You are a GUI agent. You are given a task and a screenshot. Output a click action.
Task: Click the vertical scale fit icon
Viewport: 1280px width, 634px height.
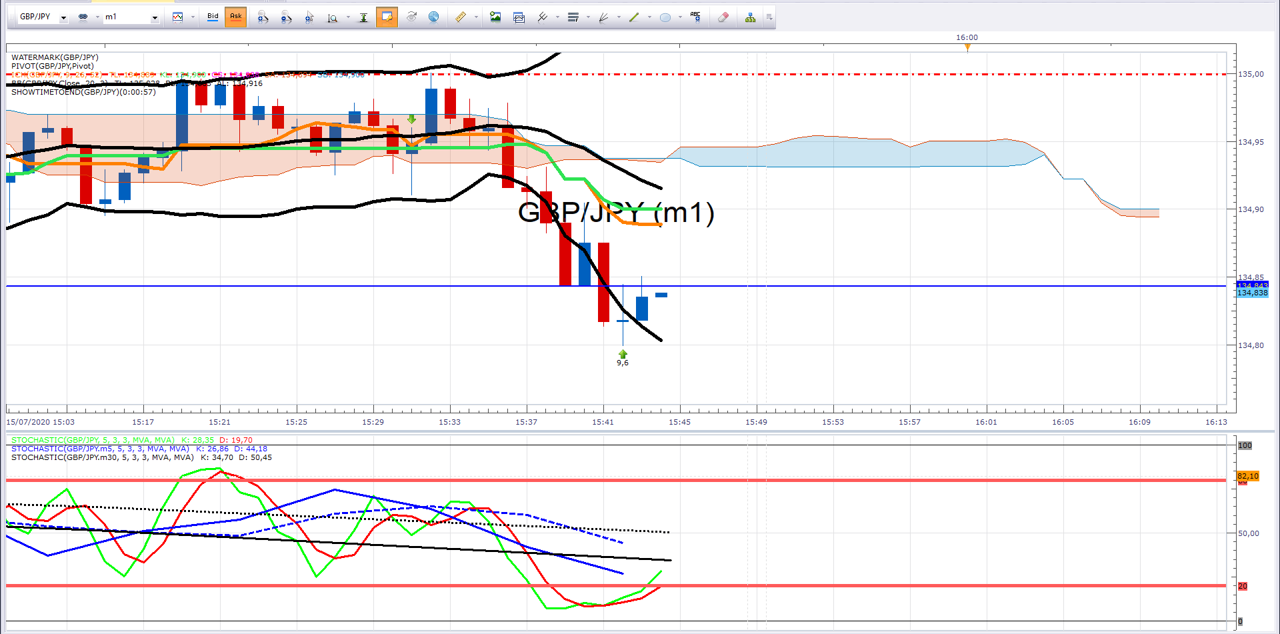click(364, 17)
